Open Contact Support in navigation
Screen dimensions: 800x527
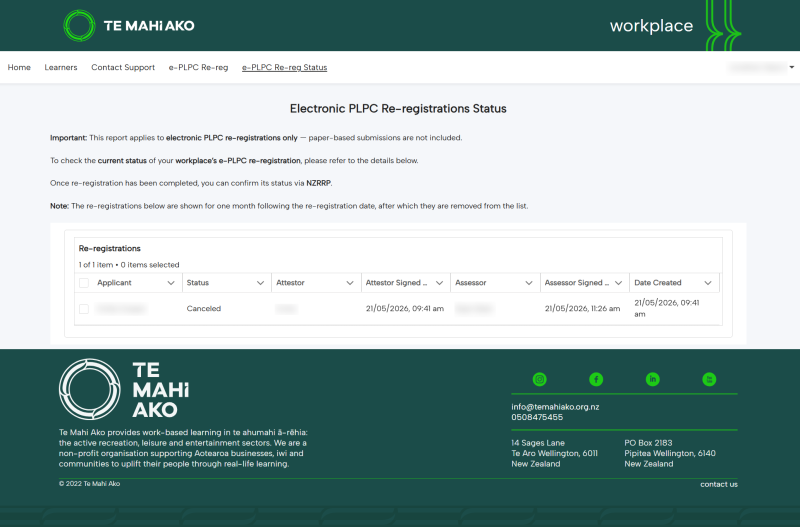(123, 67)
